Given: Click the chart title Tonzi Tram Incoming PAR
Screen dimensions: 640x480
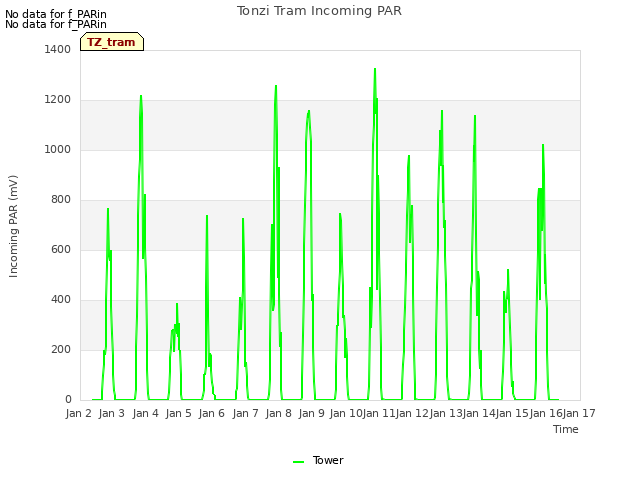Looking at the screenshot, I should (x=319, y=11).
